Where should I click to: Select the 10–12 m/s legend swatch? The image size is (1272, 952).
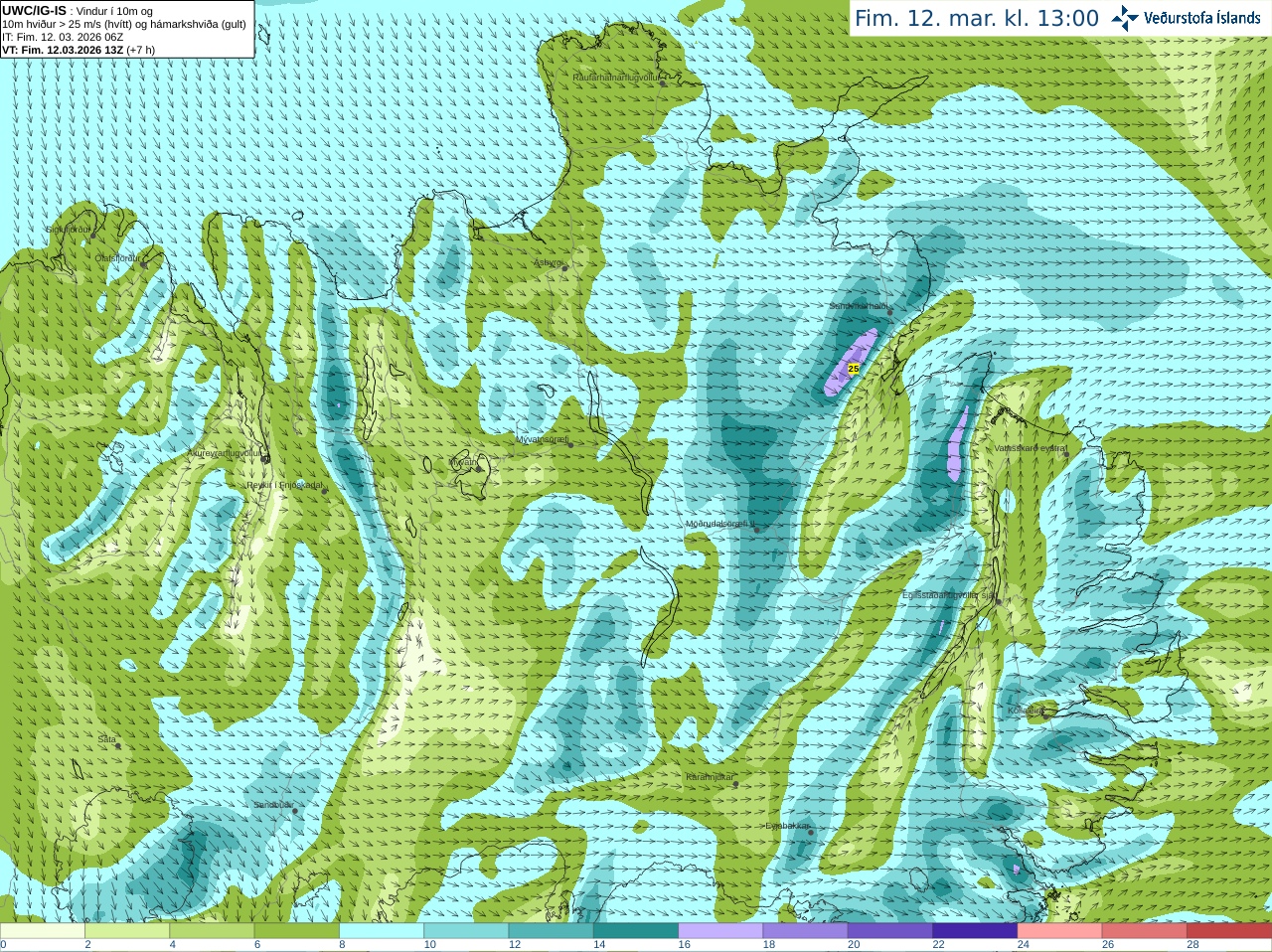coord(466,931)
